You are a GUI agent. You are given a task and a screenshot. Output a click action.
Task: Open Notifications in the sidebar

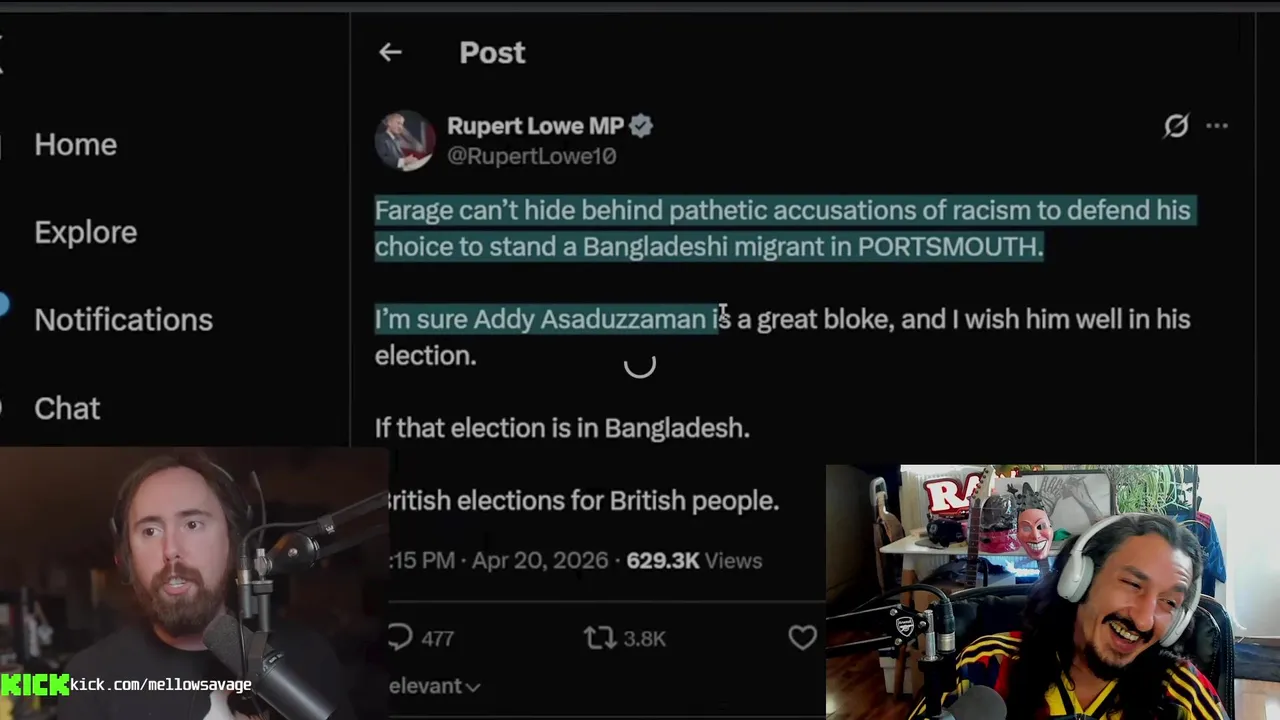coord(124,320)
